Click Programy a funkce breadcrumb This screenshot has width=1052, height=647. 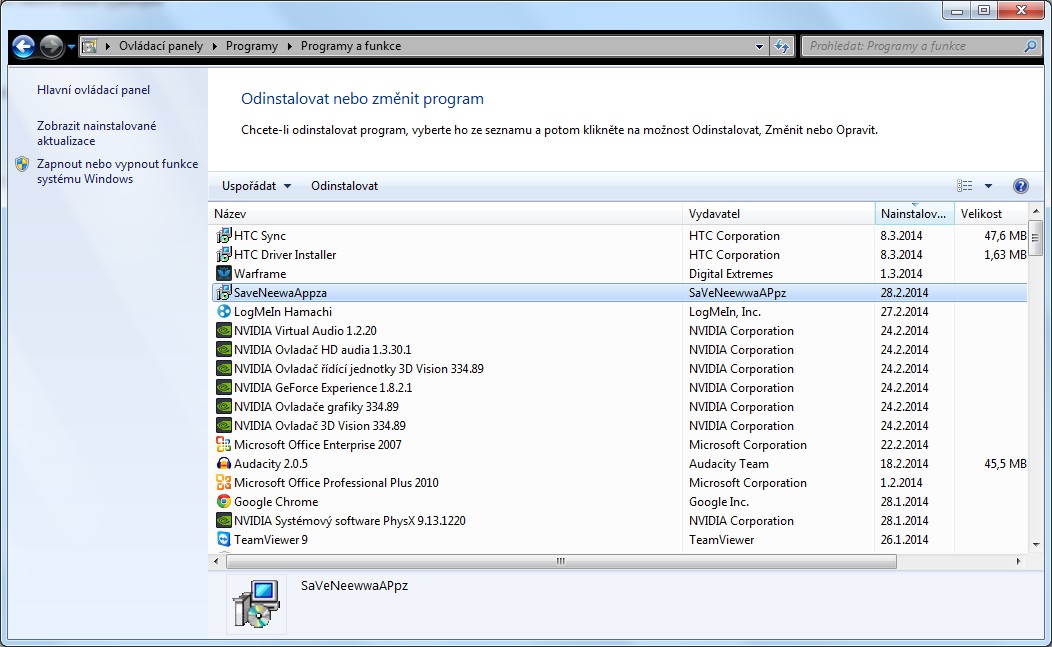[x=351, y=46]
